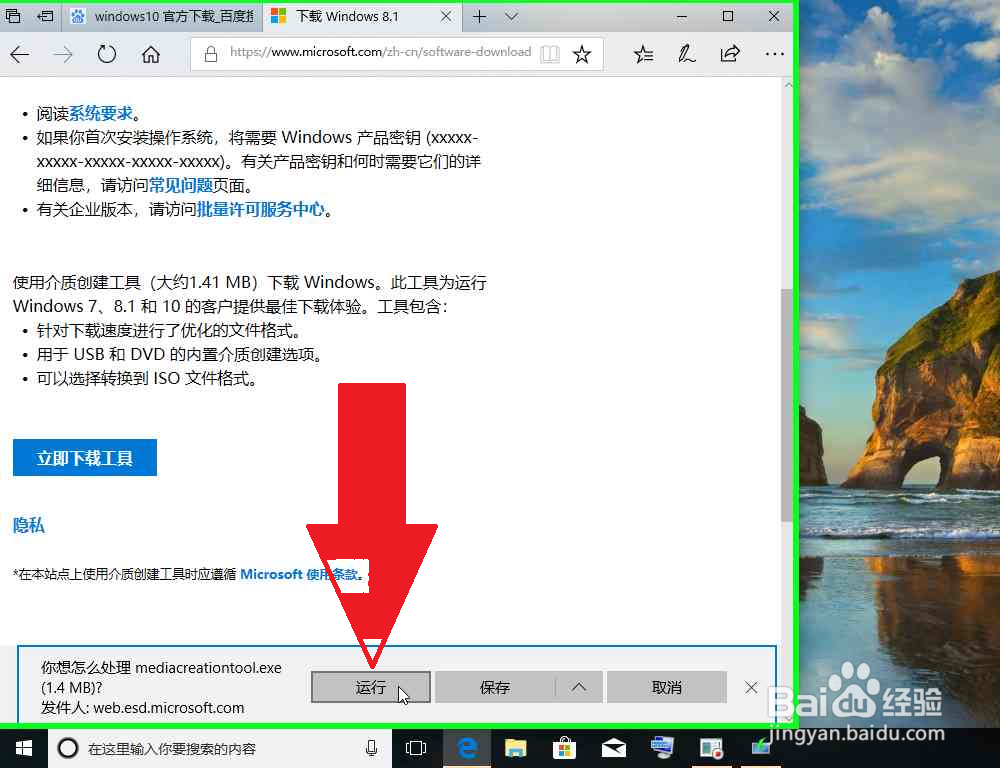This screenshot has height=768, width=1000.
Task: Click 取消 to cancel the download
Action: click(x=666, y=687)
